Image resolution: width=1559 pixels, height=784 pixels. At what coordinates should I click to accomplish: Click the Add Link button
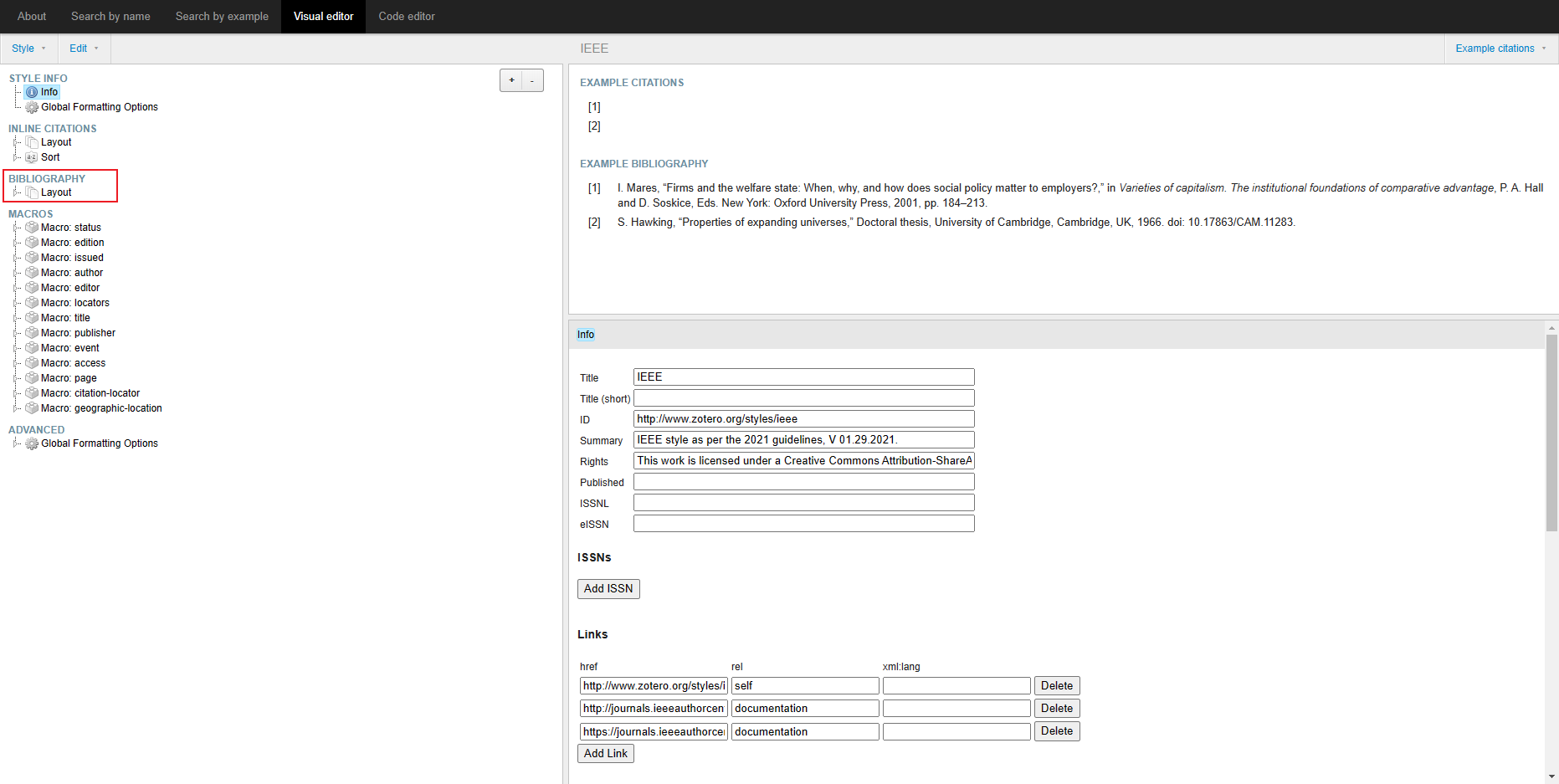tap(606, 754)
